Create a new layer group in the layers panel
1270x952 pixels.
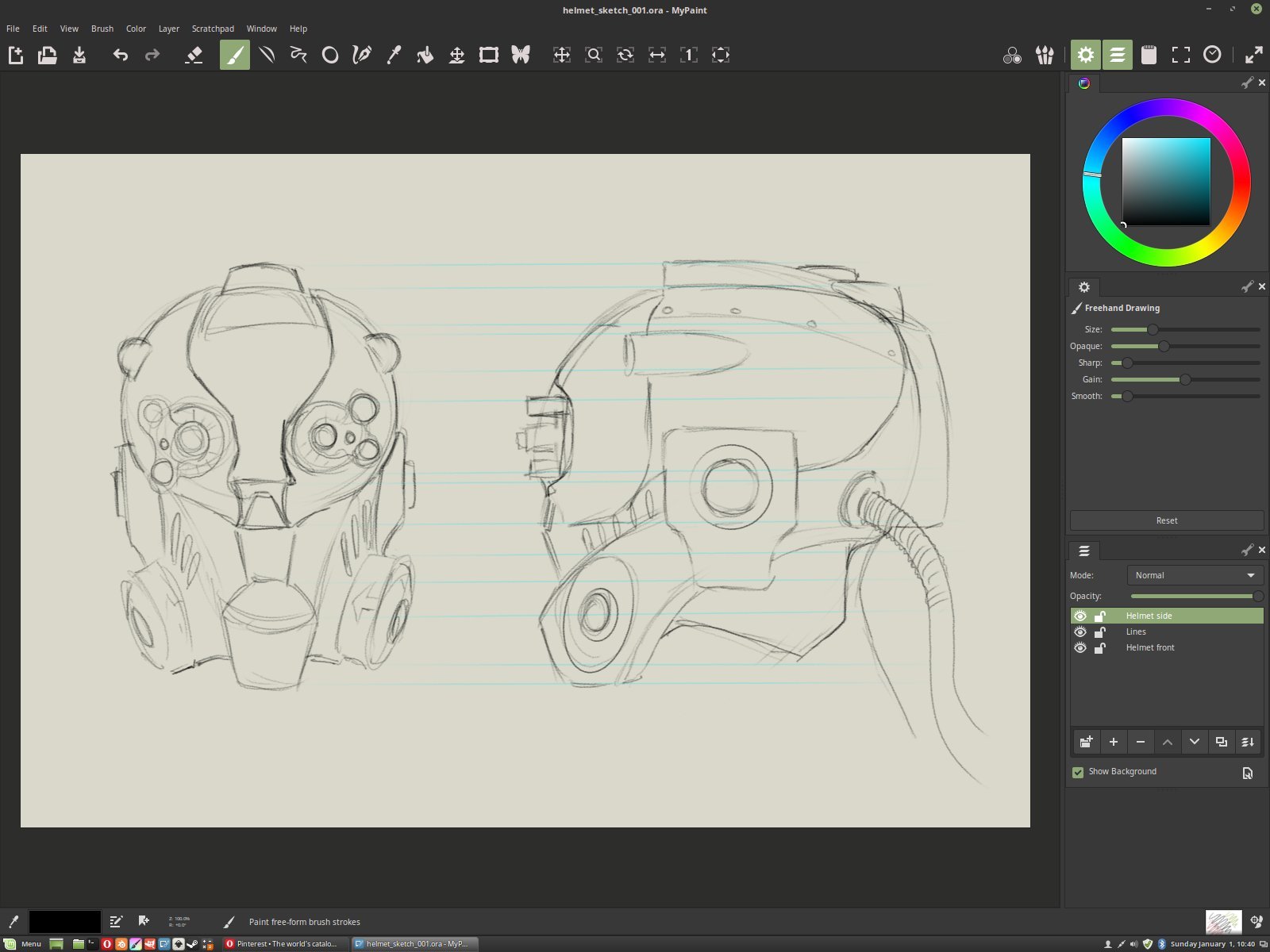point(1087,742)
